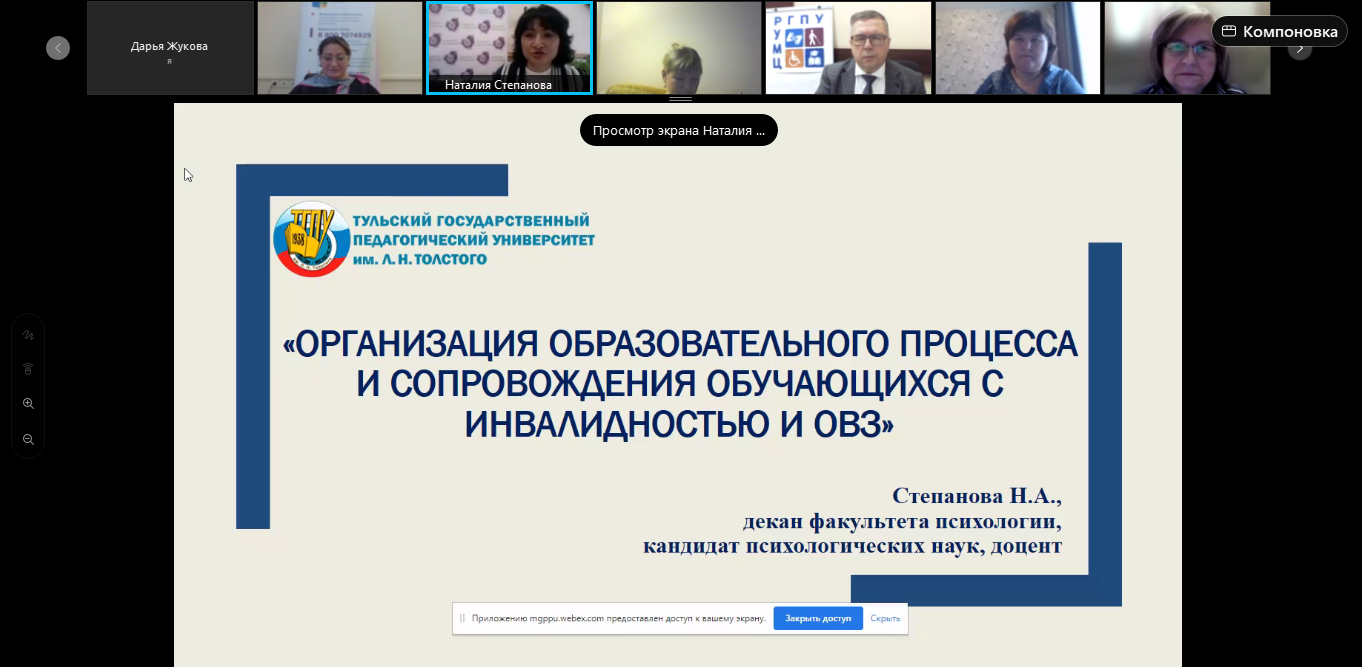Click the РГПУ logo participant video
Image resolution: width=1362 pixels, height=667 pixels.
tap(848, 48)
